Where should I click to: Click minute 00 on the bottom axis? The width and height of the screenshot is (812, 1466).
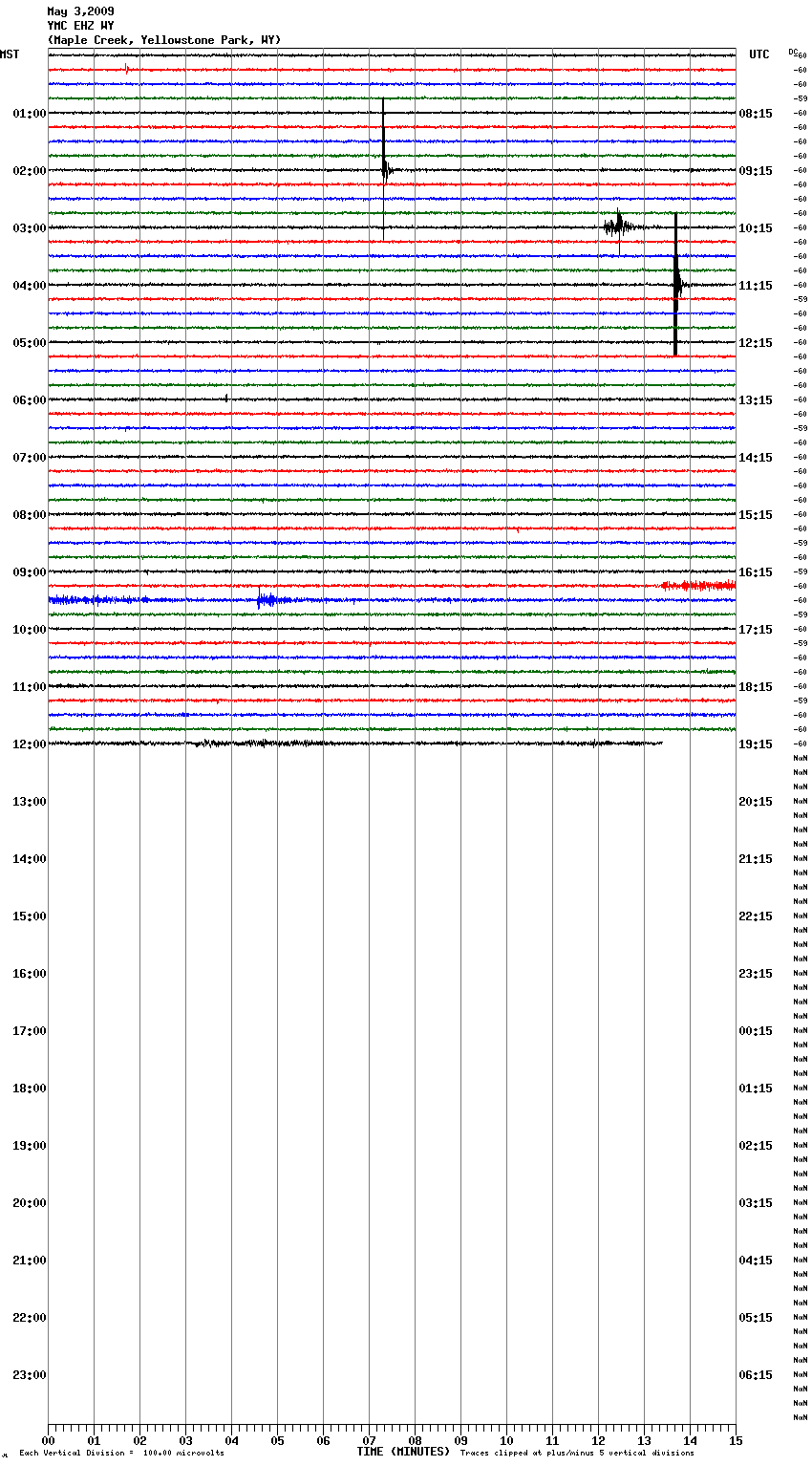[48, 1440]
